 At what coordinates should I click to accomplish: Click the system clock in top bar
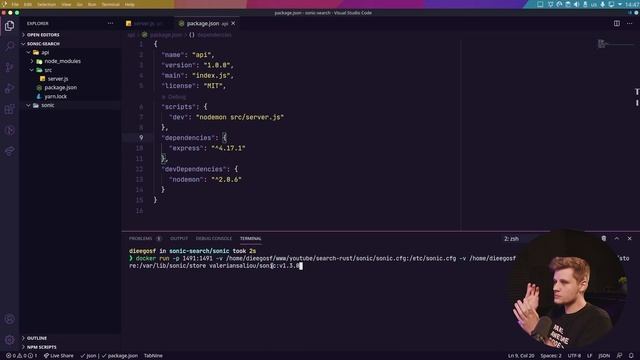tap(632, 4)
